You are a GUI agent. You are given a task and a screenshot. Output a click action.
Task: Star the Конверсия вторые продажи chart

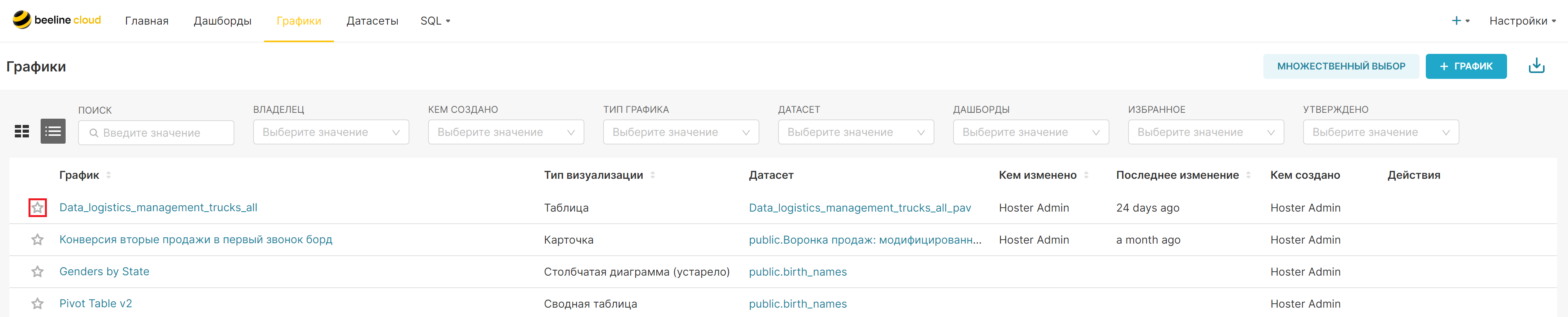[x=38, y=240]
